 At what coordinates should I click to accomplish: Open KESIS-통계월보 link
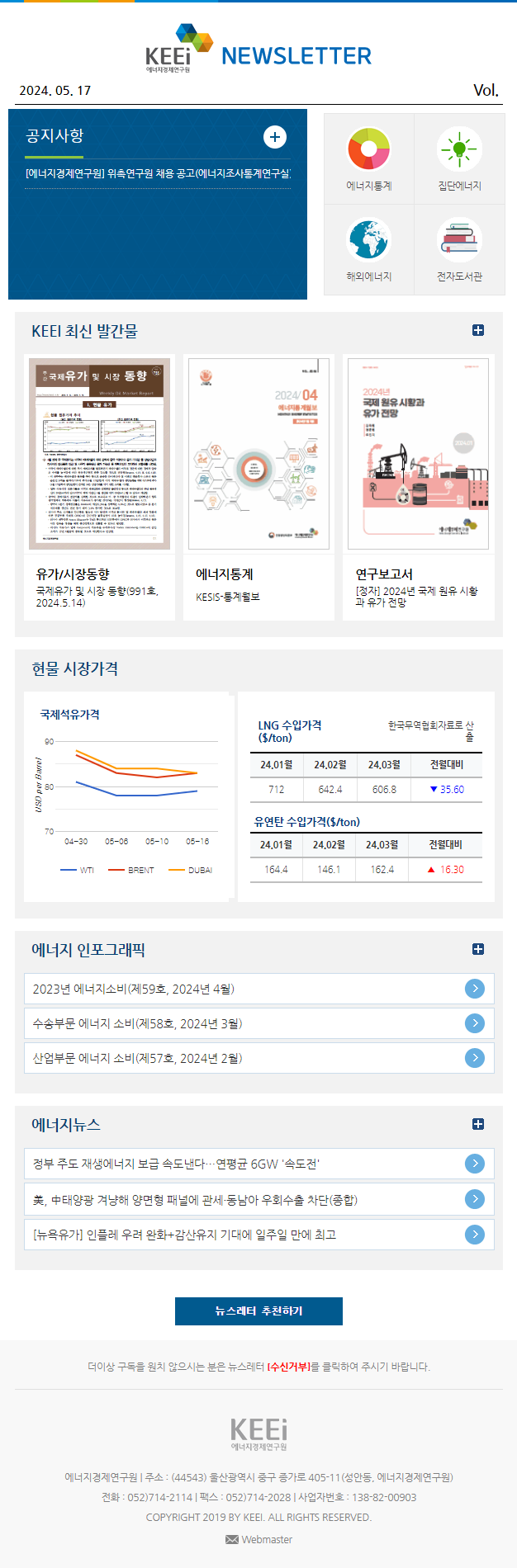(228, 597)
